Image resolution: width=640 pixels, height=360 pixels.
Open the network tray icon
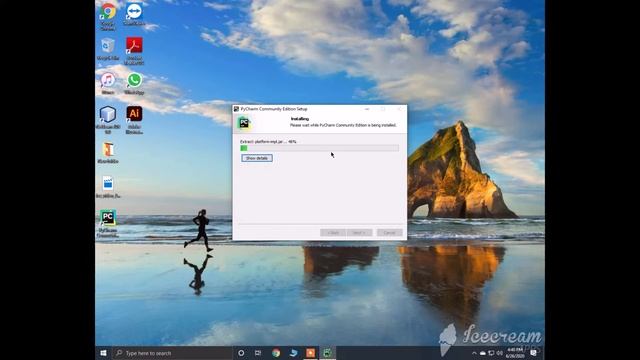pos(491,353)
